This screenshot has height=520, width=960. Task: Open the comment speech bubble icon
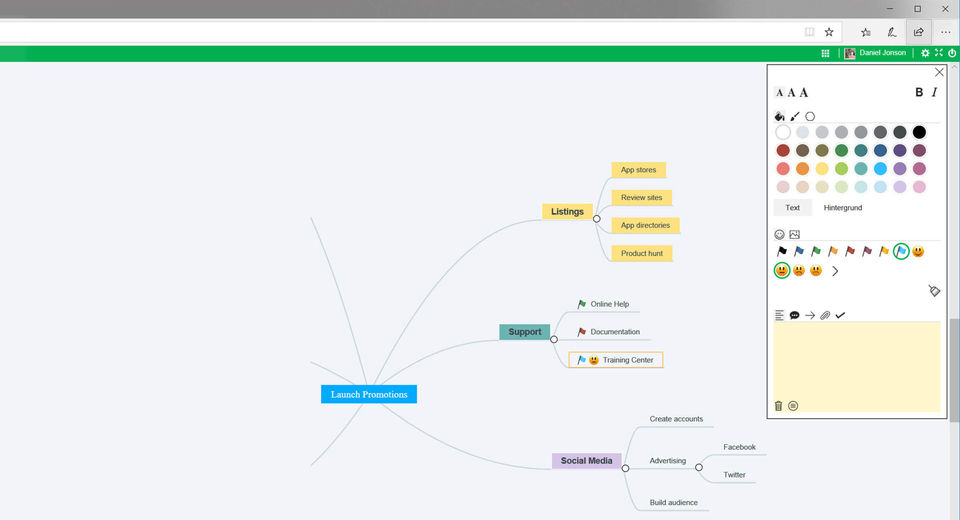795,315
